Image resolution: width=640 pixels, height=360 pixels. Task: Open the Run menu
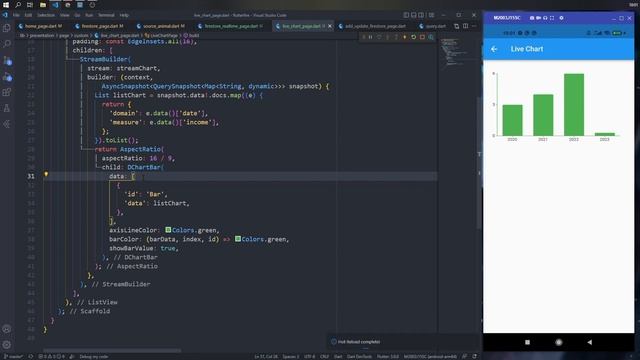coord(89,15)
